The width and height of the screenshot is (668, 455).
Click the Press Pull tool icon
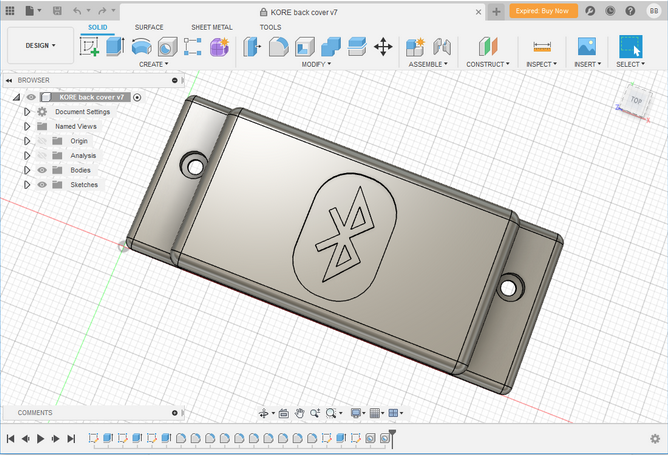pyautogui.click(x=251, y=46)
